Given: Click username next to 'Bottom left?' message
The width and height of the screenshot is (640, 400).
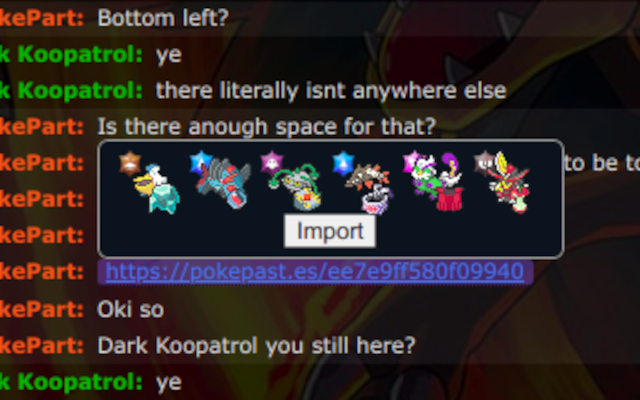Looking at the screenshot, I should click(42, 18).
